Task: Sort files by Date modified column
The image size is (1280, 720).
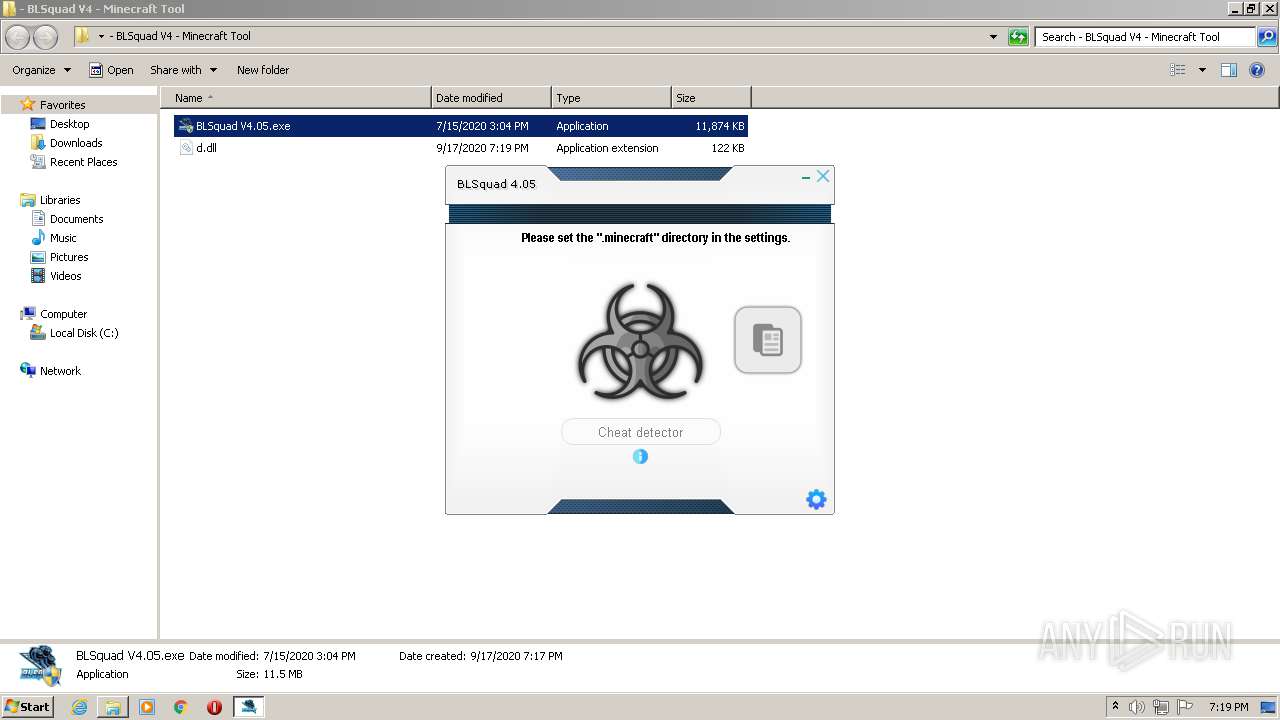Action: click(491, 98)
